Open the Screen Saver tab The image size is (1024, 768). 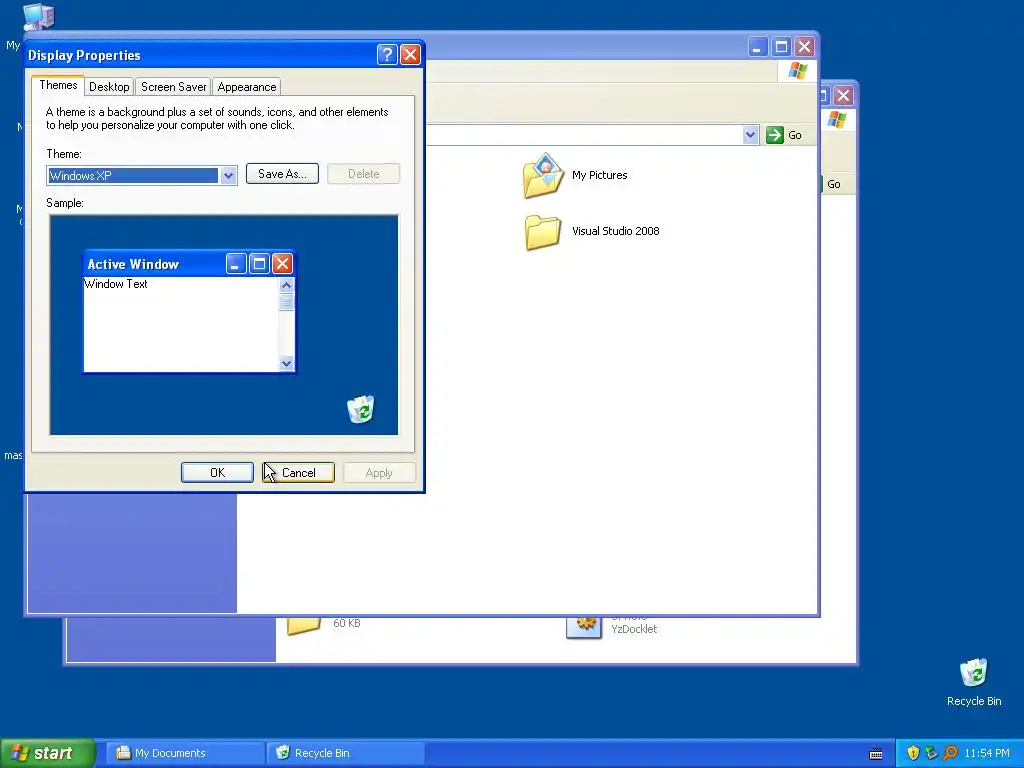[173, 87]
